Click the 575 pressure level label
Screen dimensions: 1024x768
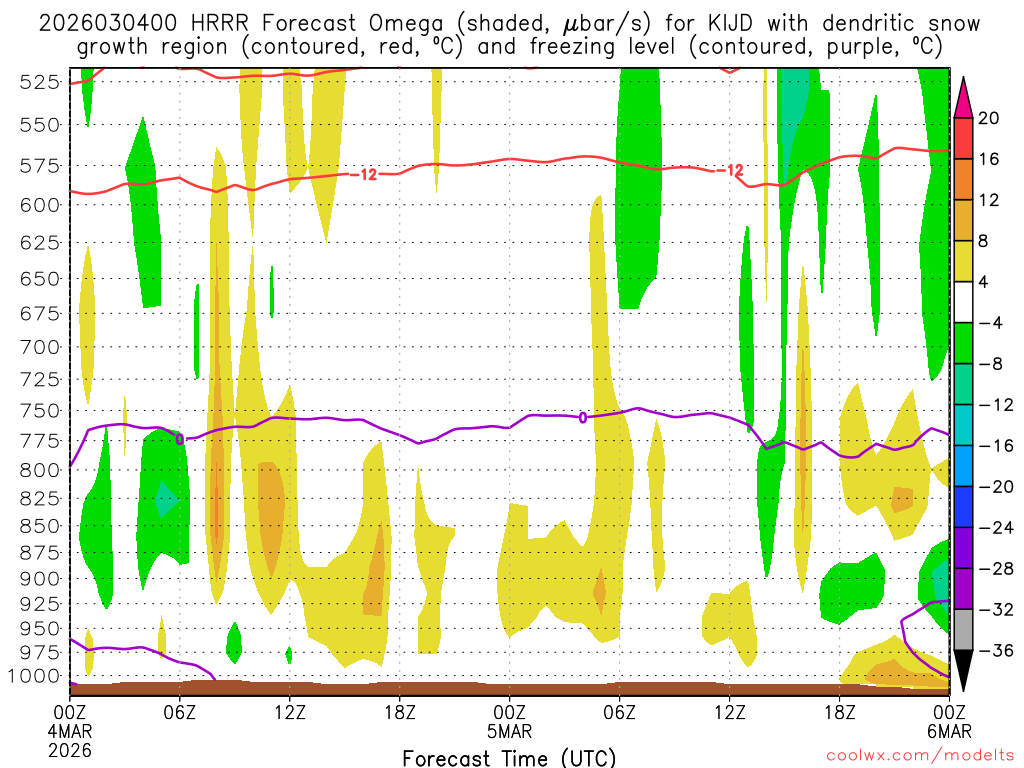[x=40, y=166]
